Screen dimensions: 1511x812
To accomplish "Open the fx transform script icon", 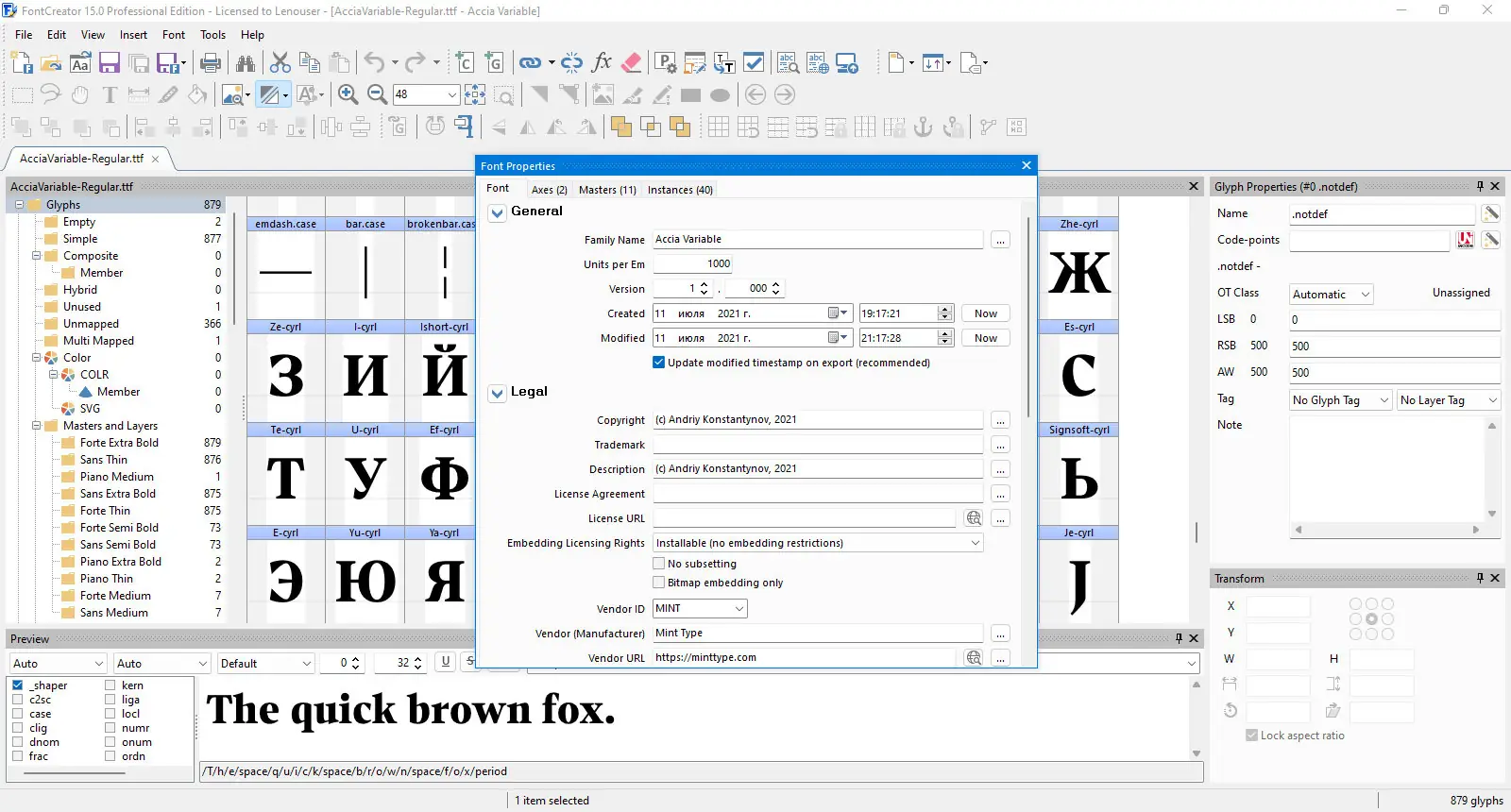I will point(602,63).
